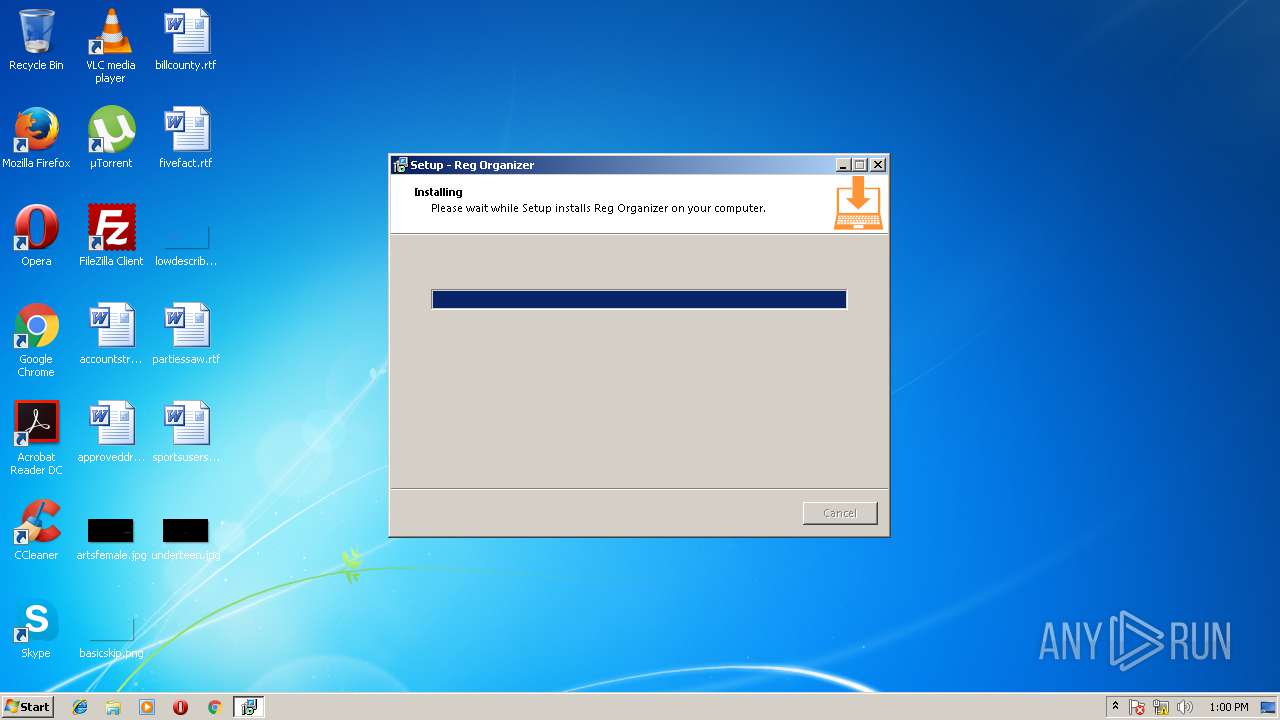Select artsfemale.jpg image file
Viewport: 1280px width, 720px height.
pos(111,538)
